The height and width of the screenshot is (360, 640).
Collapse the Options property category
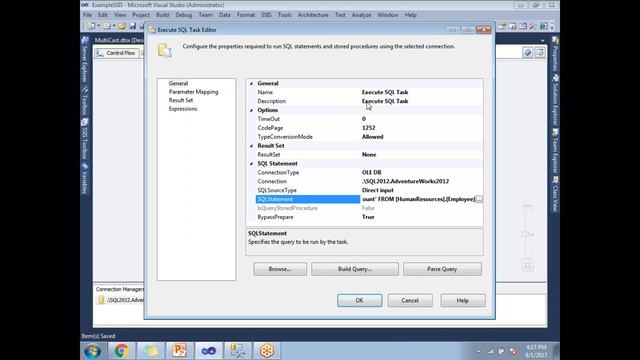[251, 110]
